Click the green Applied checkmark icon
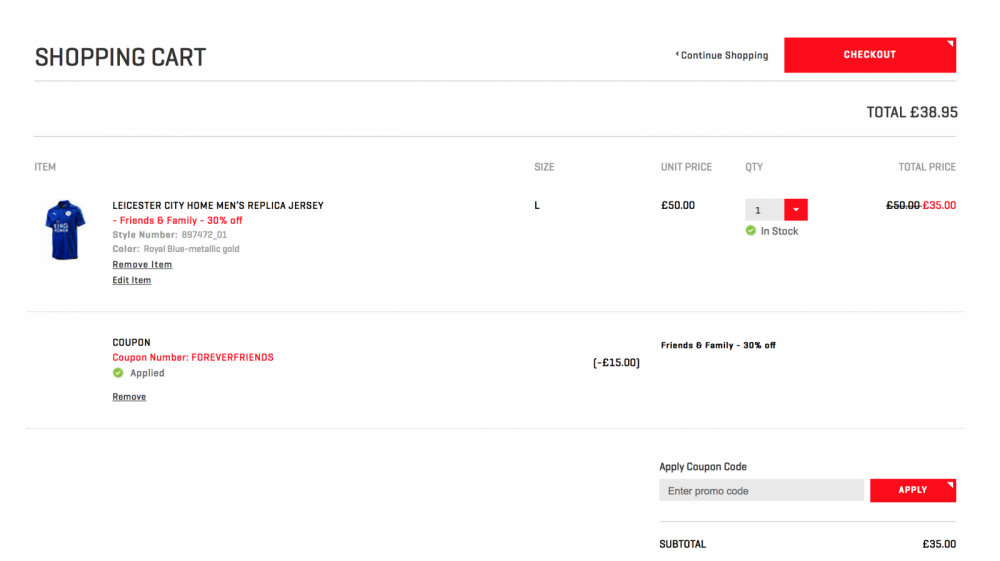The width and height of the screenshot is (1000, 561). coord(118,373)
